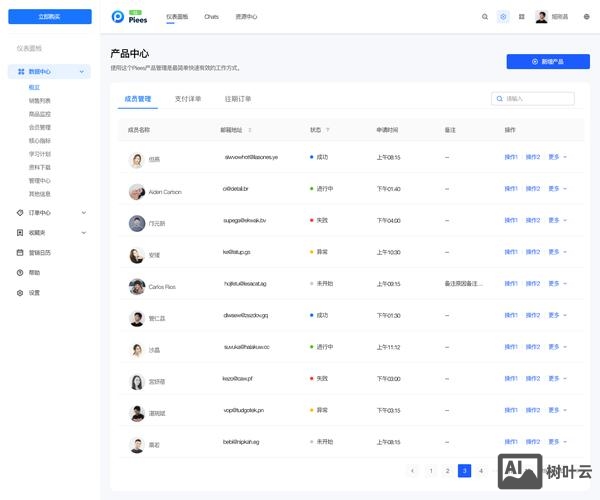This screenshot has height=500, width=600.
Task: Switch to the 支付详单 tab
Action: pos(188,99)
